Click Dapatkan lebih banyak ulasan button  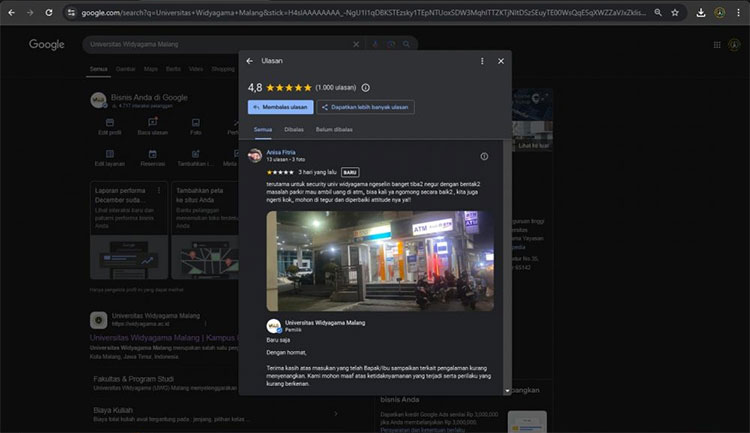pyautogui.click(x=365, y=107)
